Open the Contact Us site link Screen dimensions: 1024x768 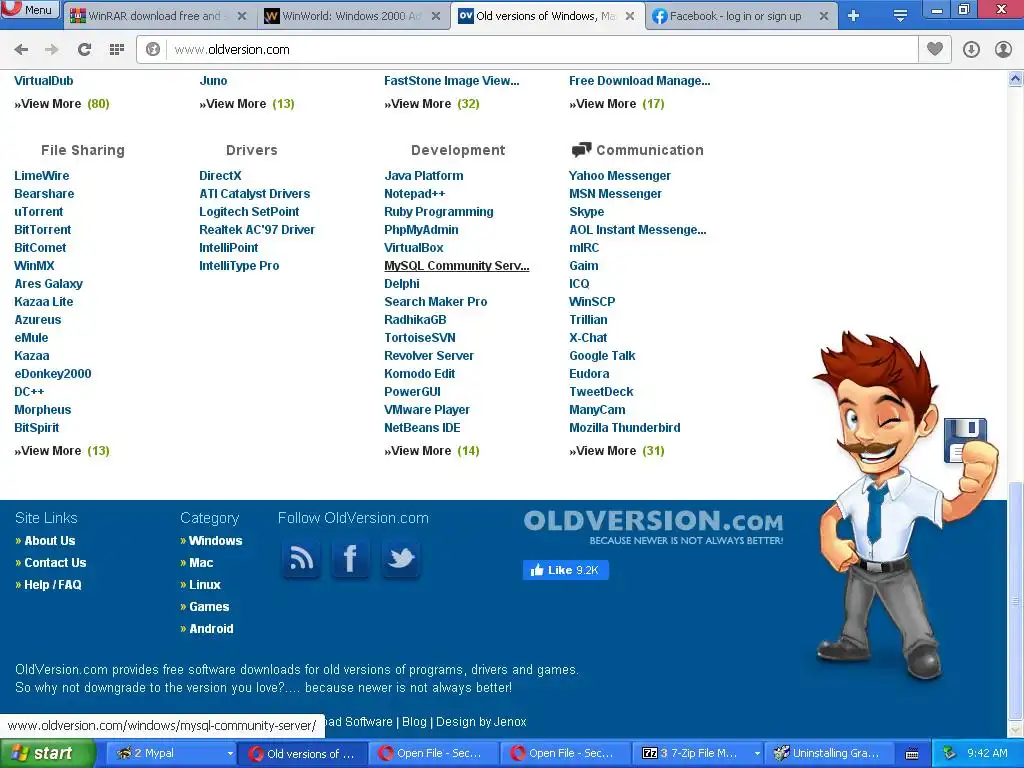pos(55,563)
